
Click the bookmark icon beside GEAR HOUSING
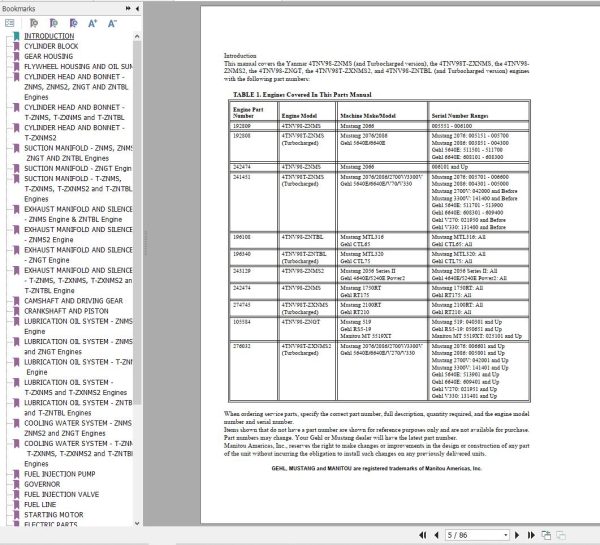(16, 56)
